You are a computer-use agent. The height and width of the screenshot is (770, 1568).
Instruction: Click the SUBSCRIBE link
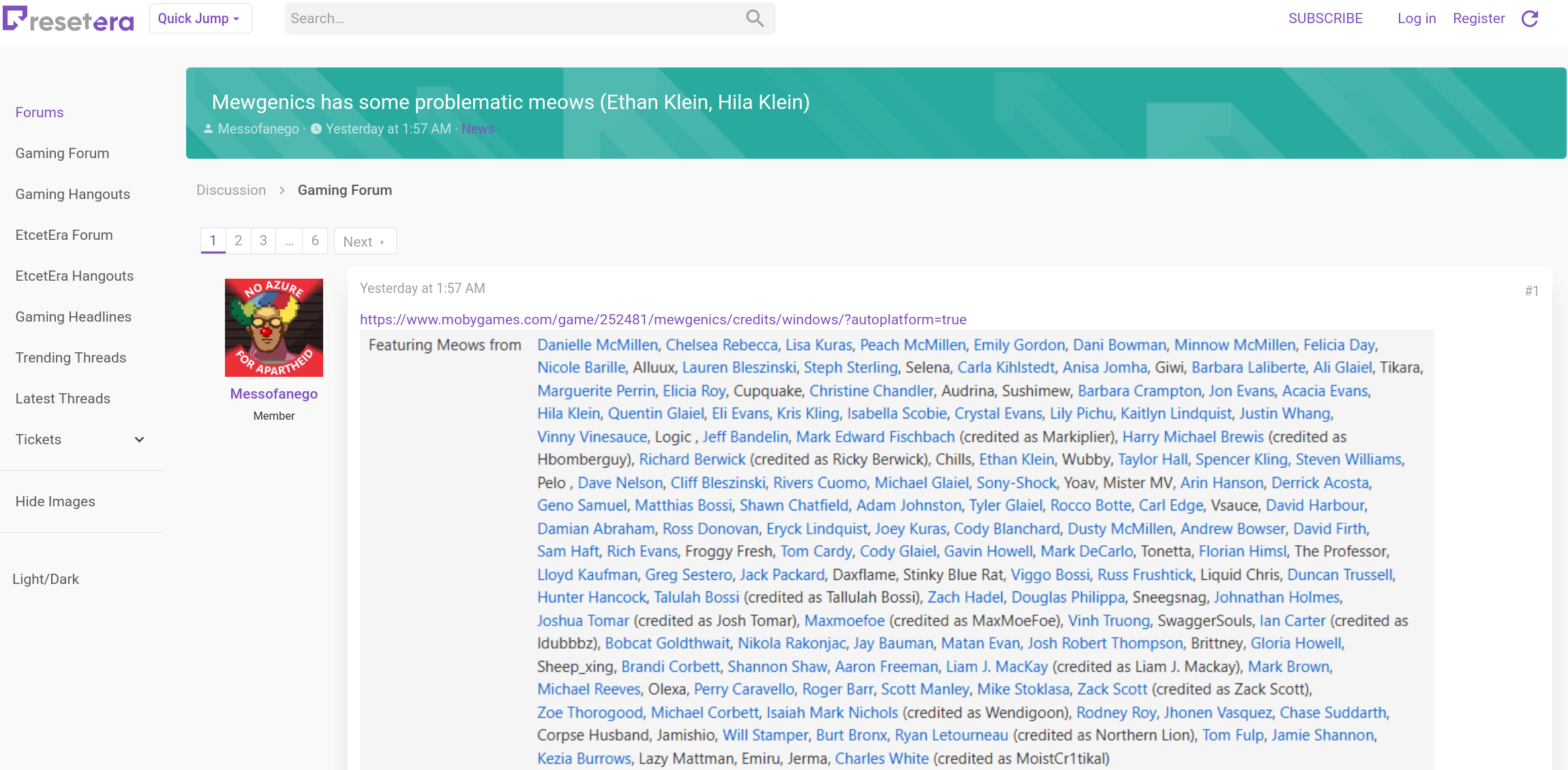1325,18
